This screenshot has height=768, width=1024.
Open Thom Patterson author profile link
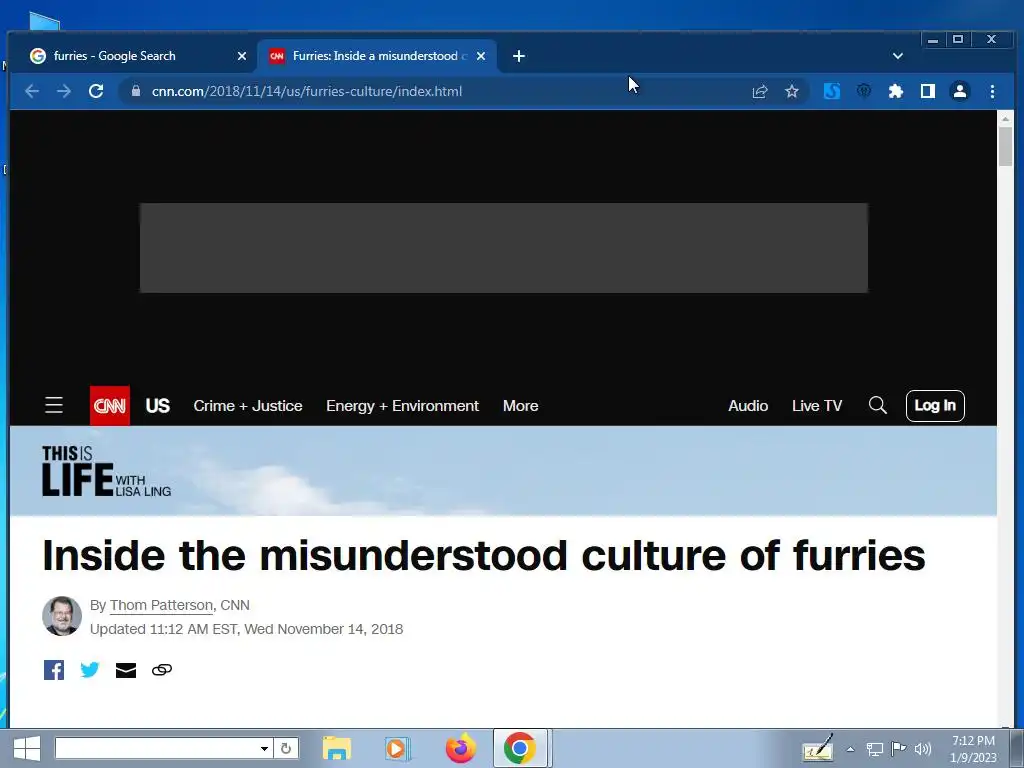tap(161, 605)
